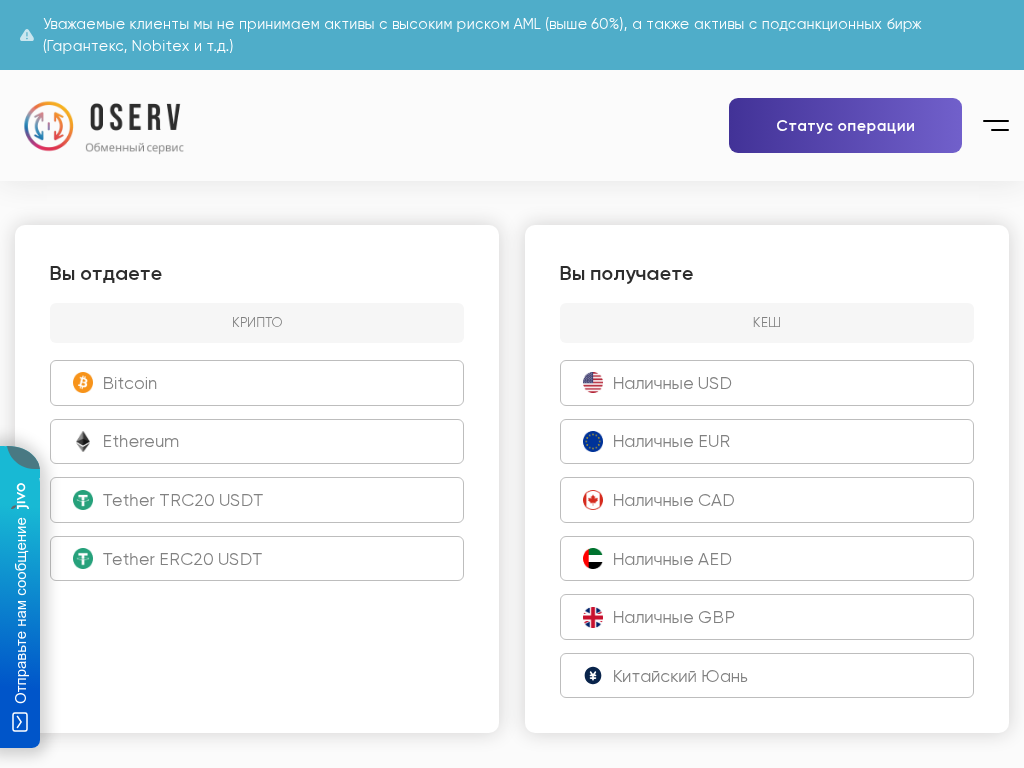1024x768 pixels.
Task: Click the Canadian flag icon
Action: [x=593, y=500]
